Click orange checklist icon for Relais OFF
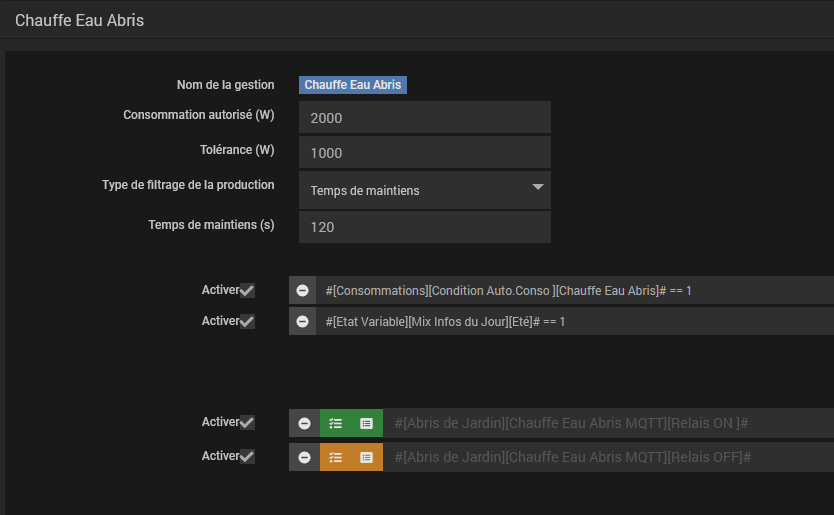The width and height of the screenshot is (834, 515). pyautogui.click(x=336, y=457)
